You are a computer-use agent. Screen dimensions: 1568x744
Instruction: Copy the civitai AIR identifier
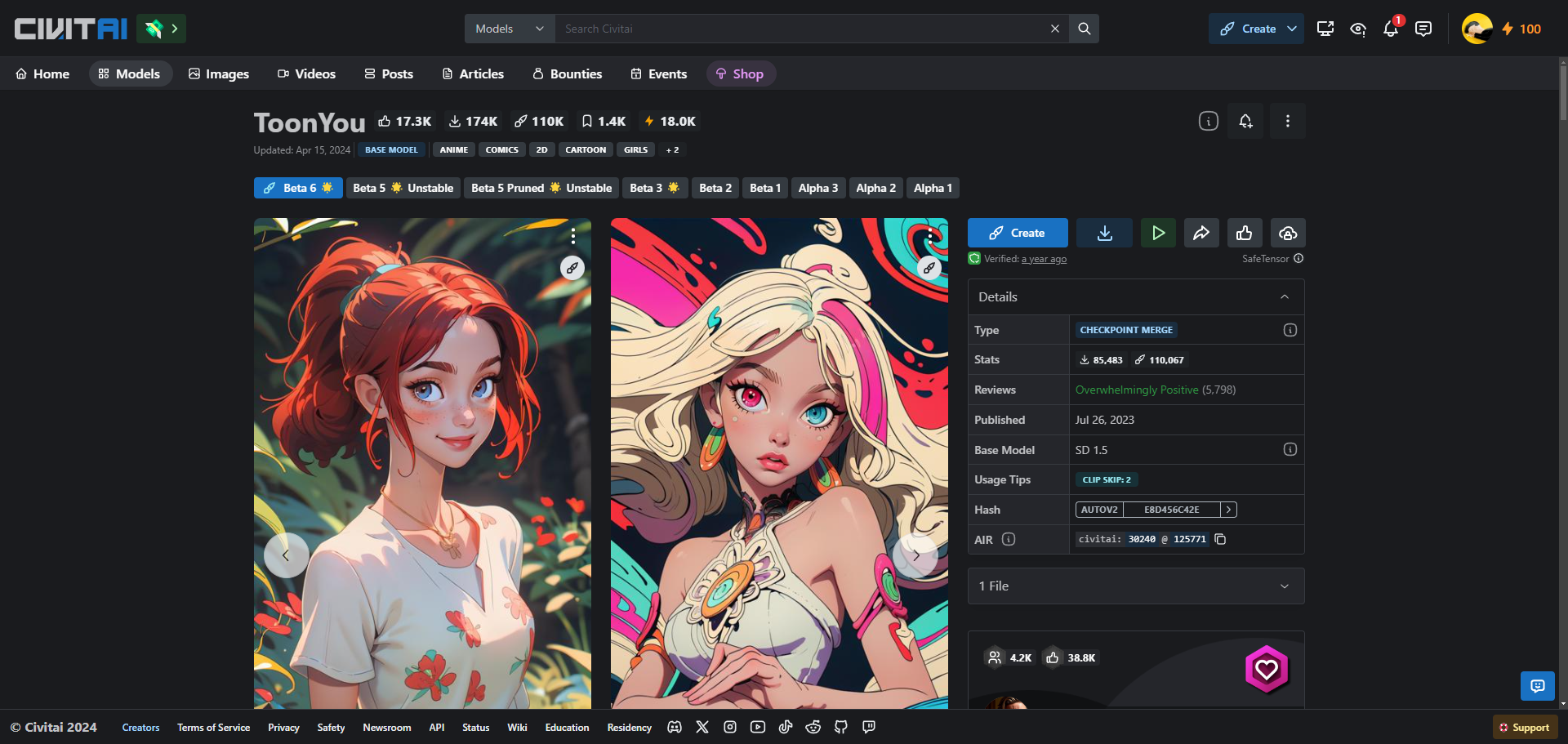pyautogui.click(x=1220, y=539)
